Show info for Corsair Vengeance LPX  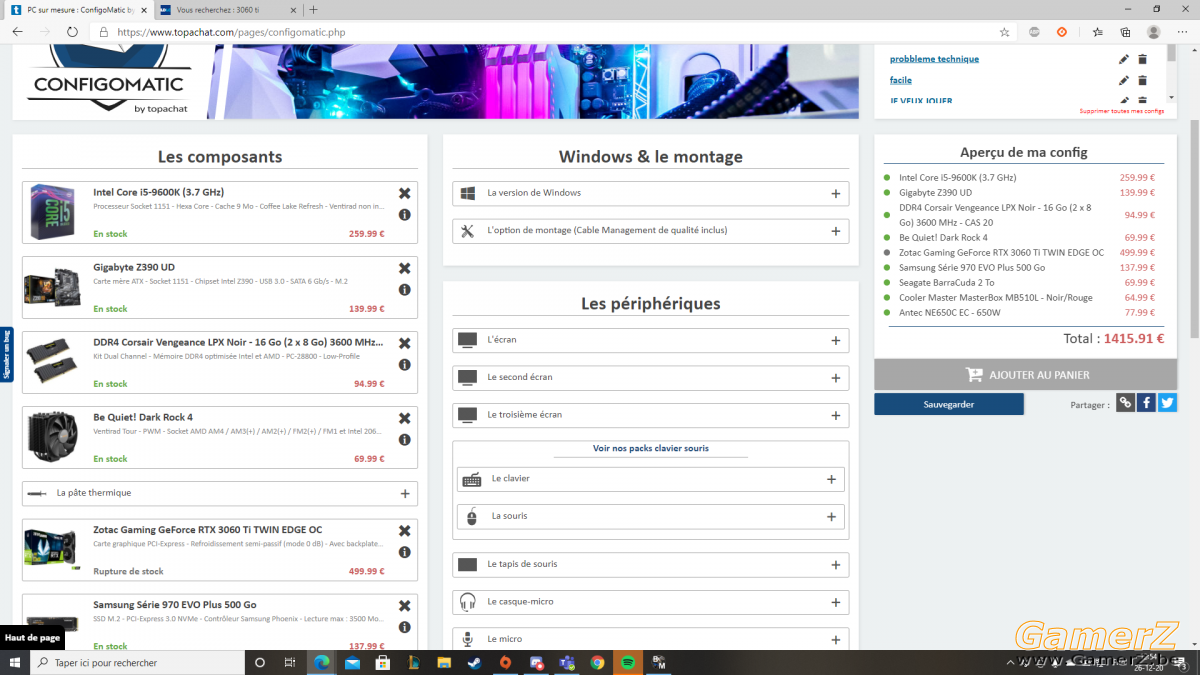click(x=404, y=365)
